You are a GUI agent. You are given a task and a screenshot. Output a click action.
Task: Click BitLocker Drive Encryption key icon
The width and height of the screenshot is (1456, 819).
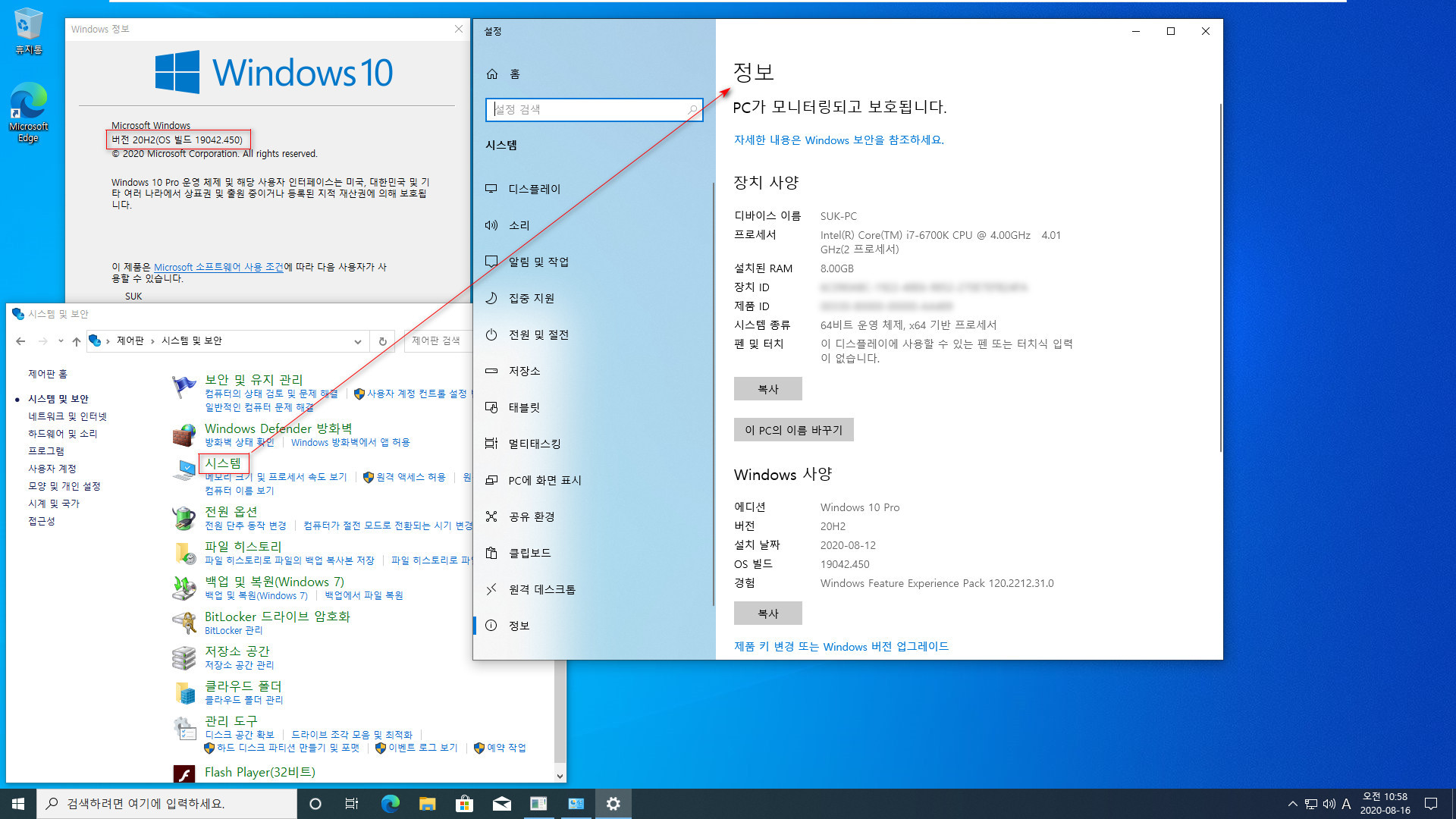[x=184, y=623]
